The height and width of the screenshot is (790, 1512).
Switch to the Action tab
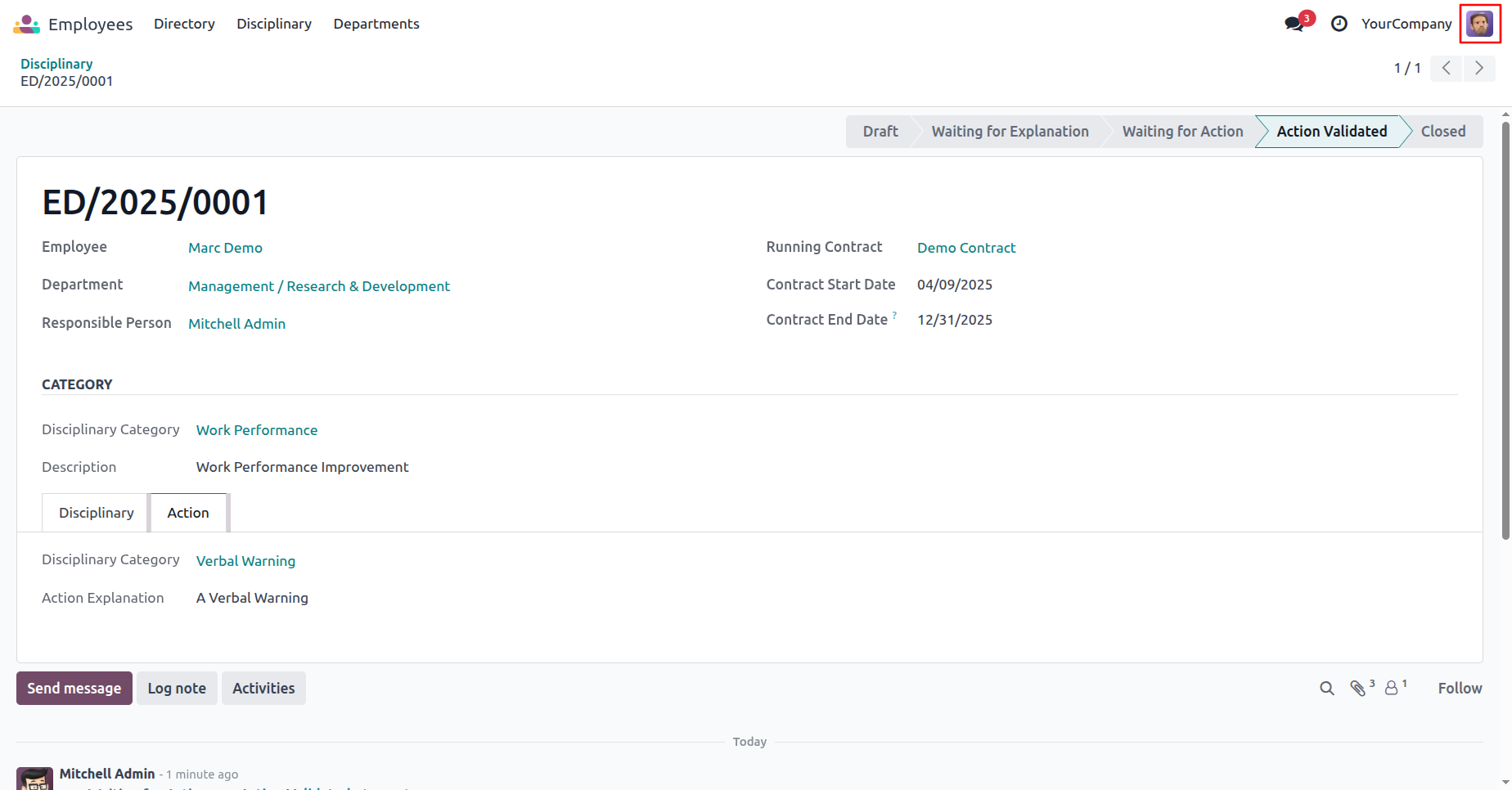coord(188,513)
